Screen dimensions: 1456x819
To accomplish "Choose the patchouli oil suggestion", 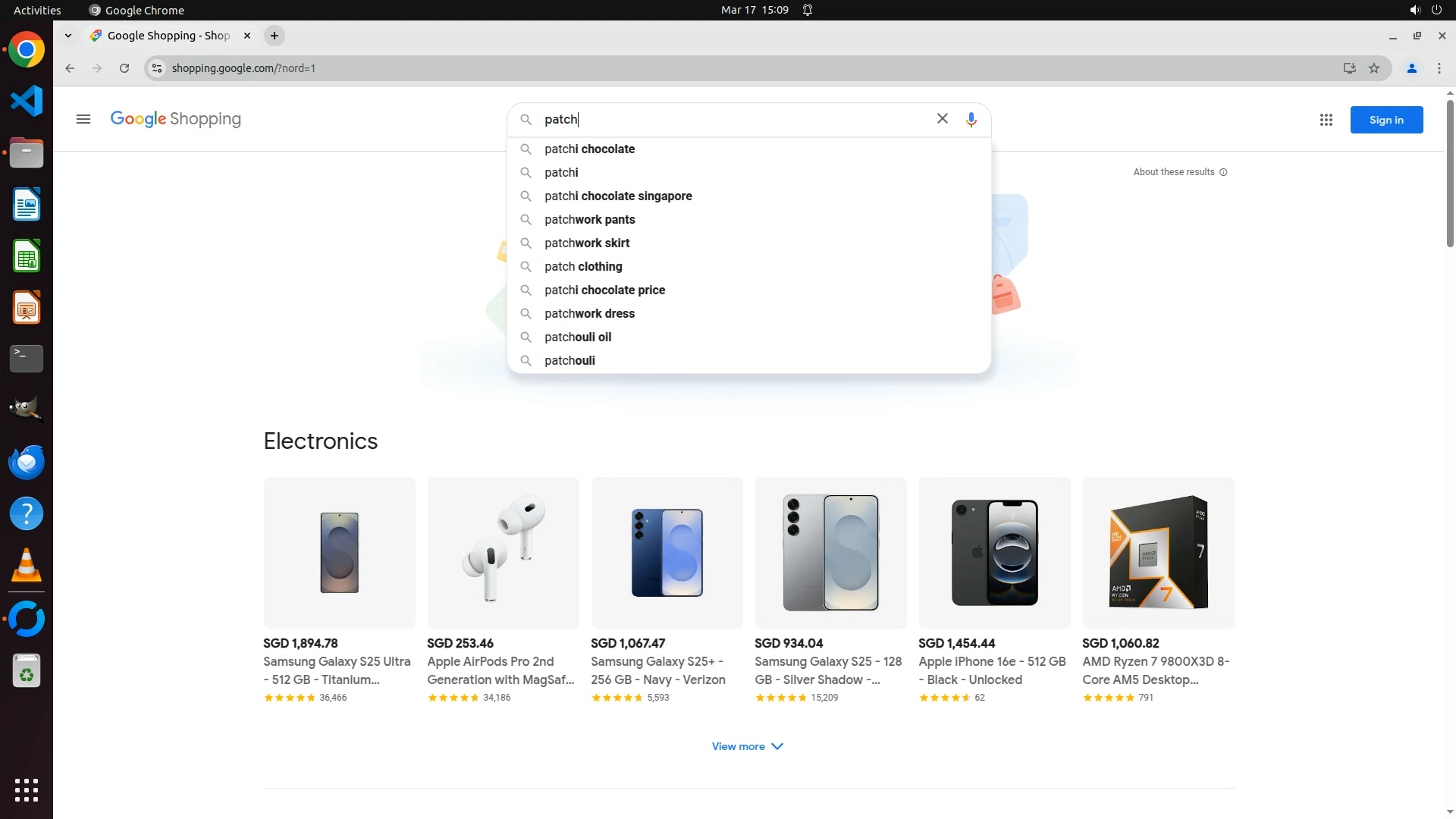I will [x=577, y=337].
